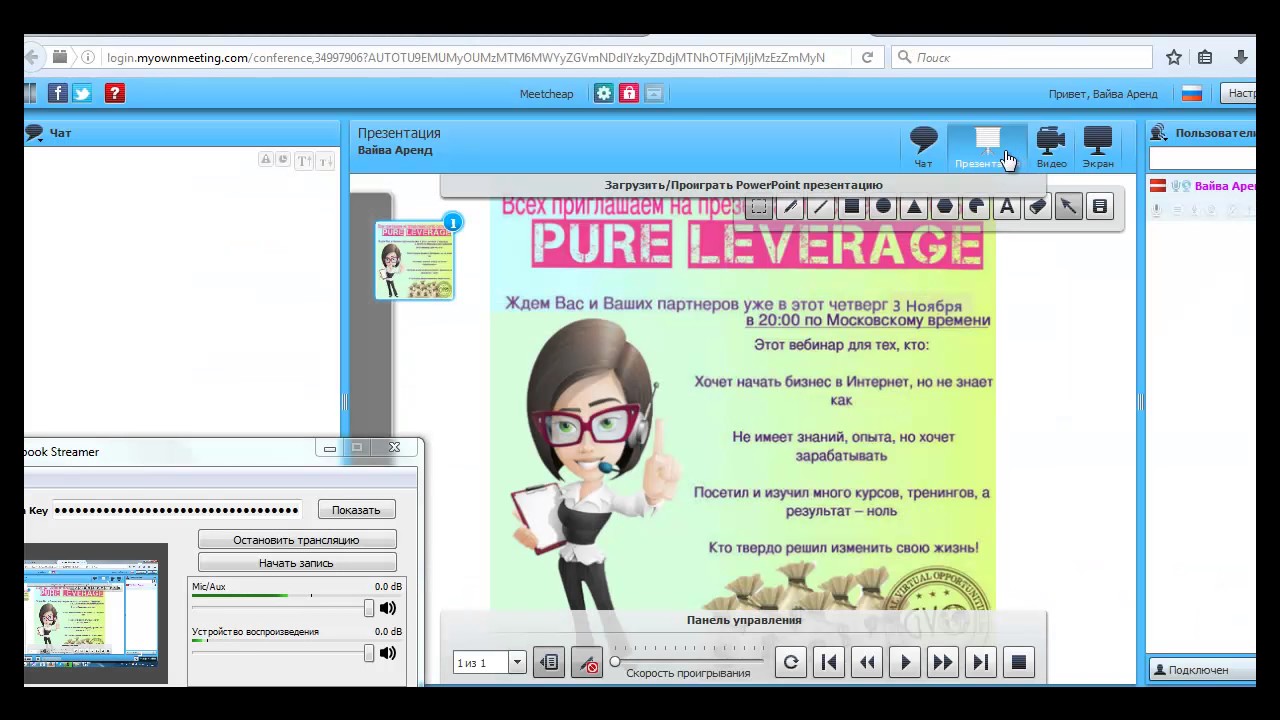Open the Facebook share icon

57,93
